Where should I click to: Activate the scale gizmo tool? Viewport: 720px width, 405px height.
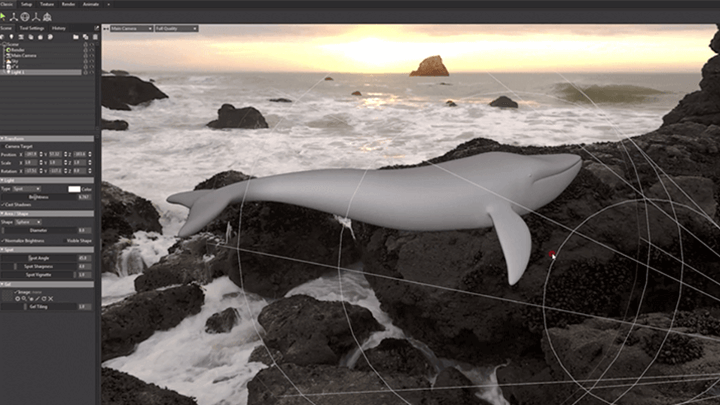36,17
